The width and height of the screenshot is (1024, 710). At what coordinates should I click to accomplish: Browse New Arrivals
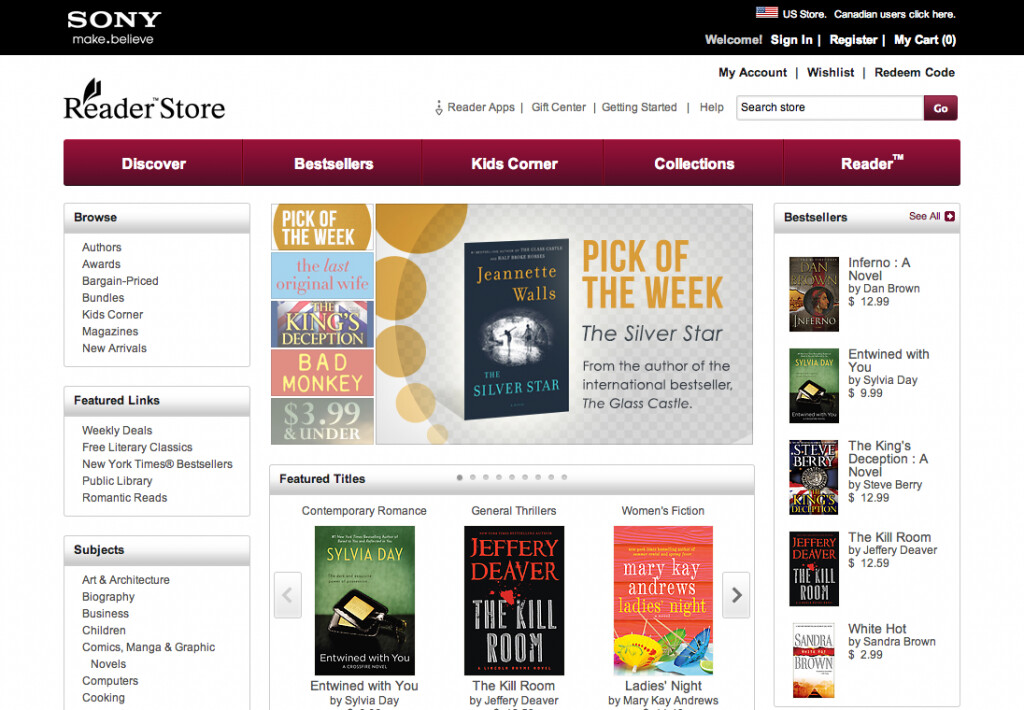click(114, 348)
